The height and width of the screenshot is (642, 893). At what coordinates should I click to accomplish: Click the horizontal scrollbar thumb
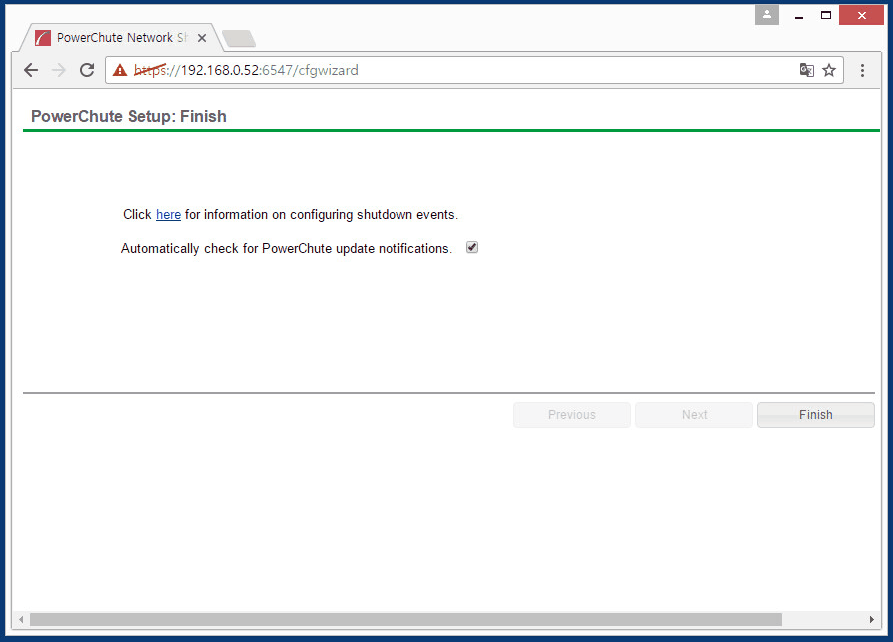pyautogui.click(x=405, y=619)
